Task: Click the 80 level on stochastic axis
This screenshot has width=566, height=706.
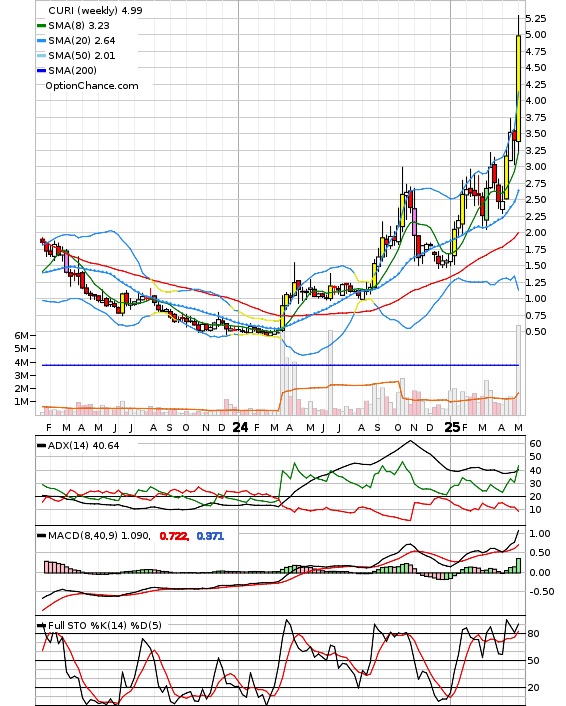Action: [x=533, y=634]
